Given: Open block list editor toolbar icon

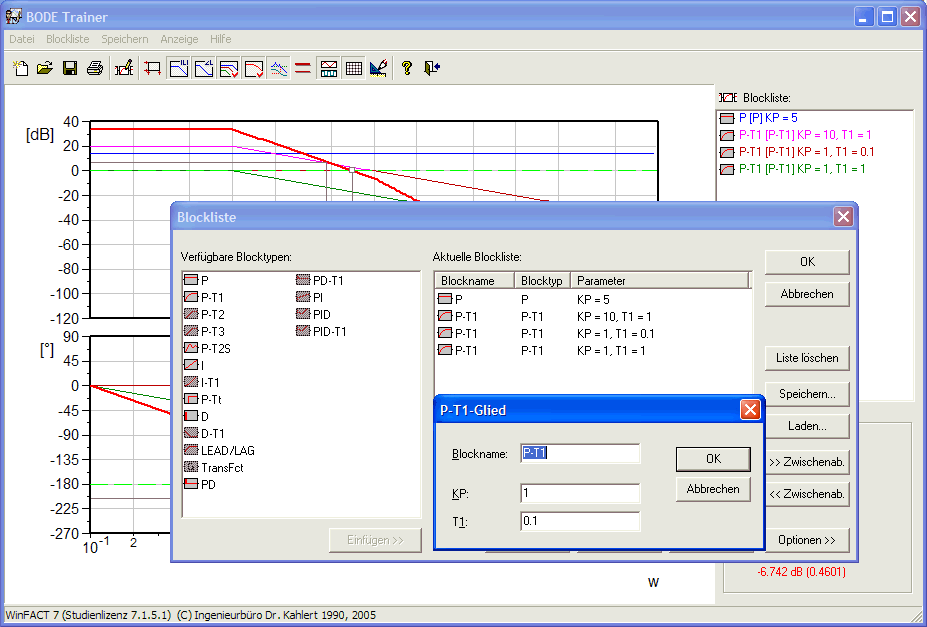Looking at the screenshot, I should (x=124, y=68).
